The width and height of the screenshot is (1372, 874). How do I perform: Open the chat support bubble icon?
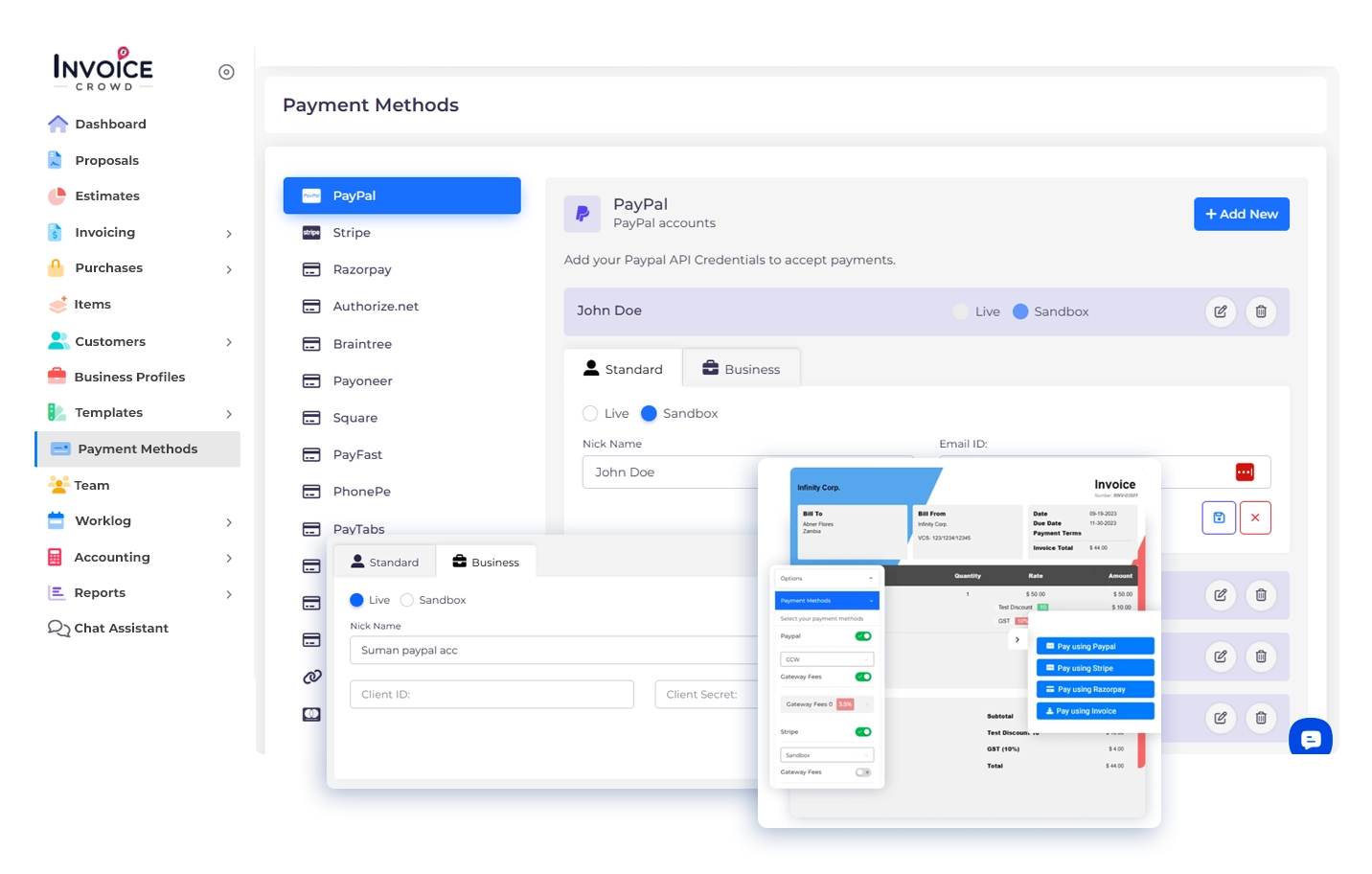(1311, 739)
